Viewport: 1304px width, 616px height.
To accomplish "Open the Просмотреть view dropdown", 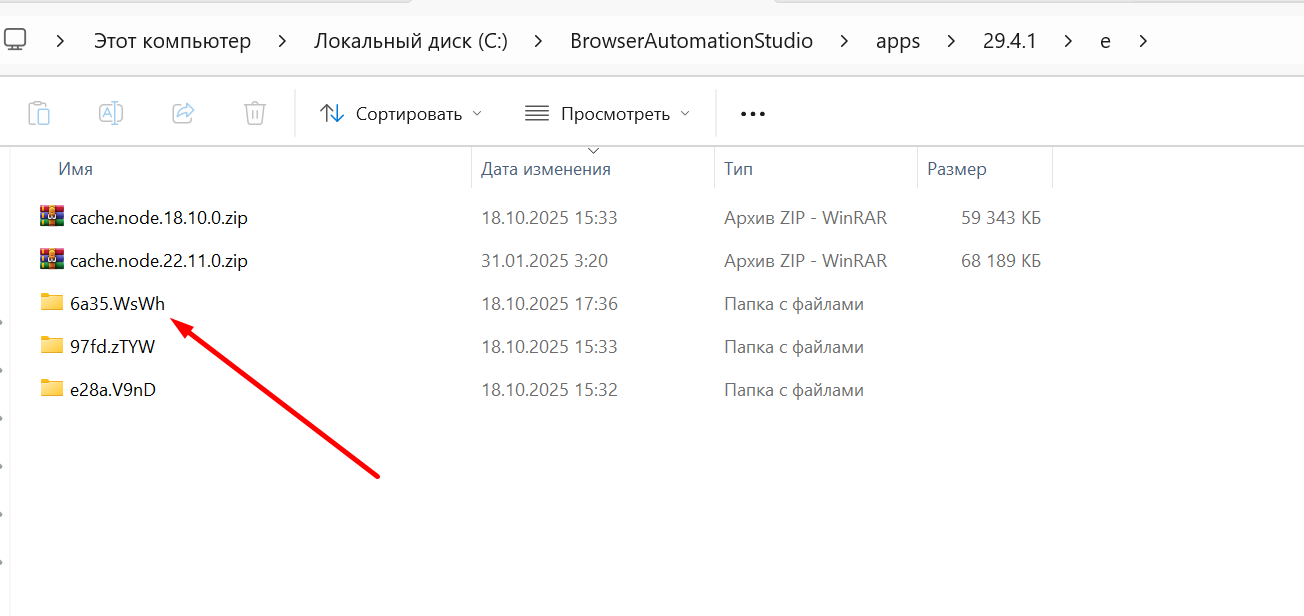I will coord(607,114).
